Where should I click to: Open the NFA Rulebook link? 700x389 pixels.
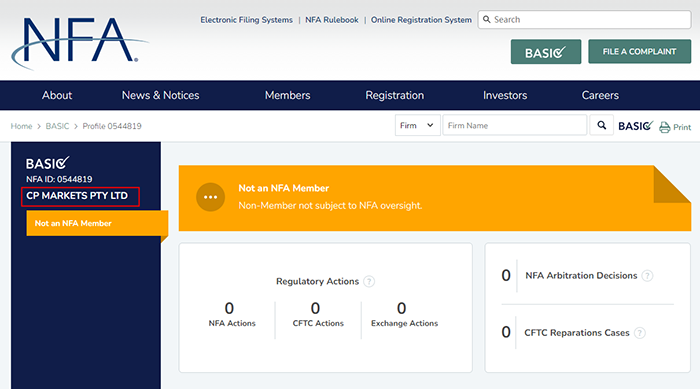coord(332,20)
